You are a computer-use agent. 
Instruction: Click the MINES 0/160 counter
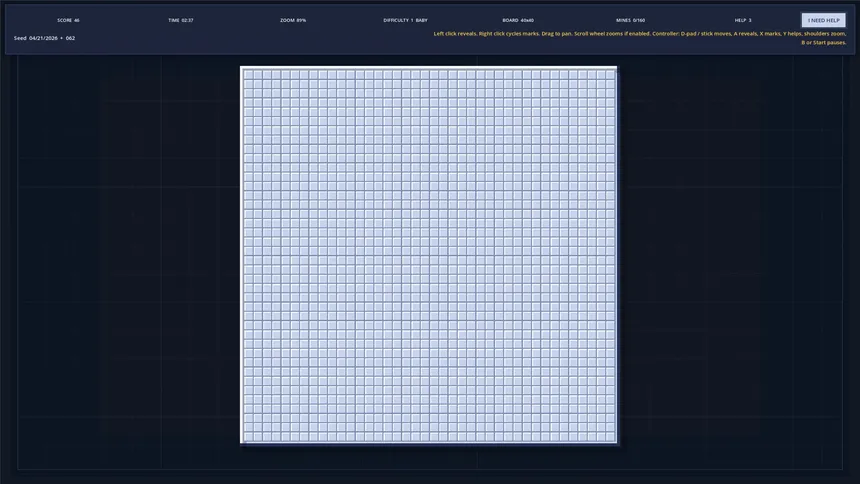[630, 20]
